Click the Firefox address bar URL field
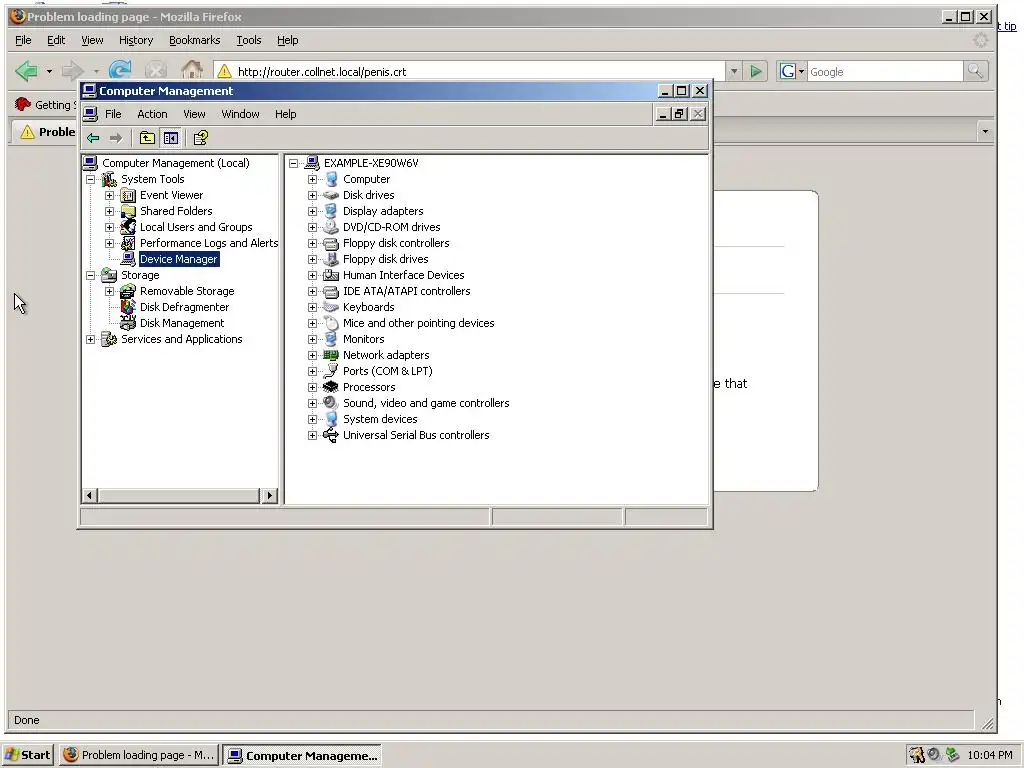Screen dimensions: 1024x768 470,71
